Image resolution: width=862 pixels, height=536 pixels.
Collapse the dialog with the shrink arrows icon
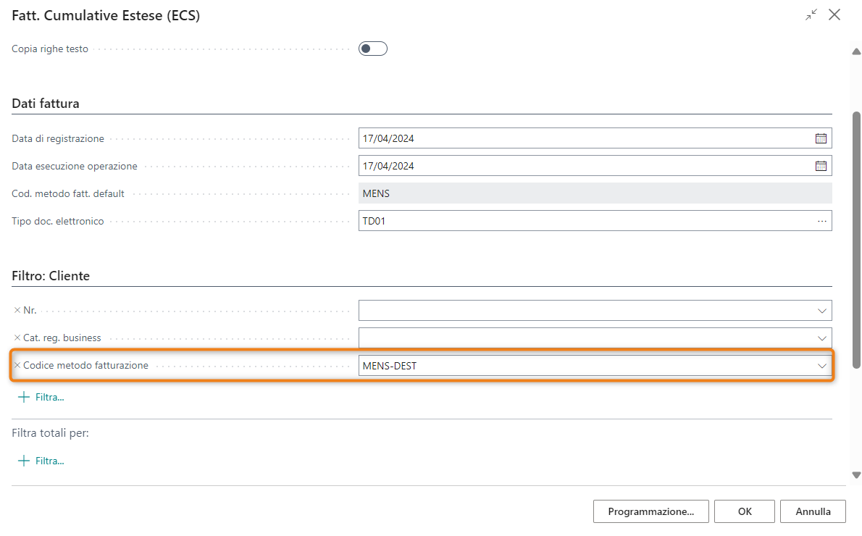pos(811,15)
